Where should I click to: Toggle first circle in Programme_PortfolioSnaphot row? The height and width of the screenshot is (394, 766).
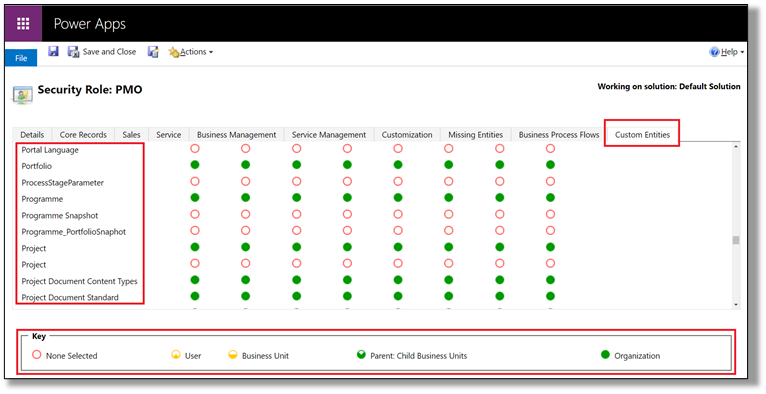click(195, 230)
